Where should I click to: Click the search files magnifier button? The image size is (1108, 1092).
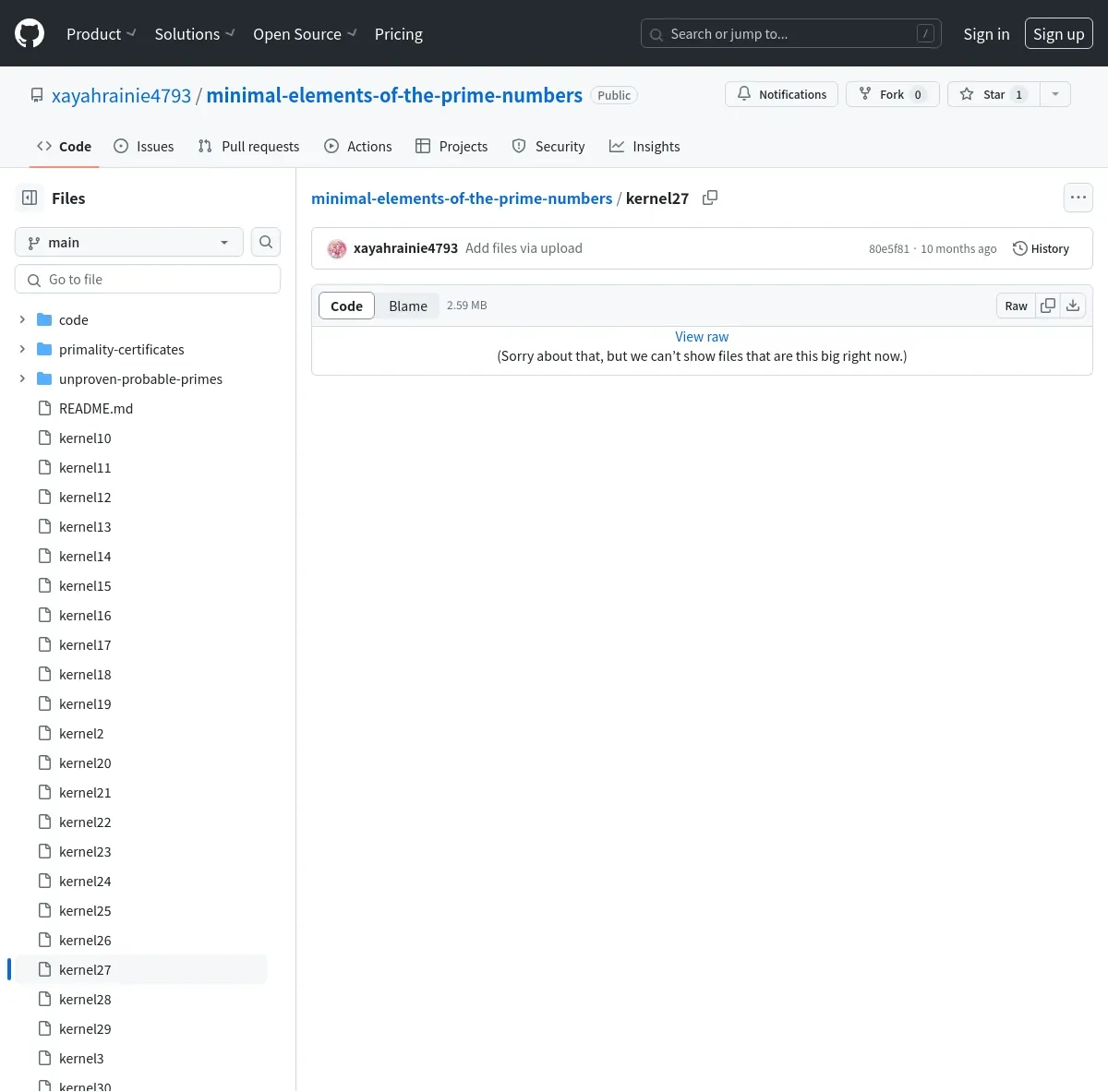click(x=266, y=242)
